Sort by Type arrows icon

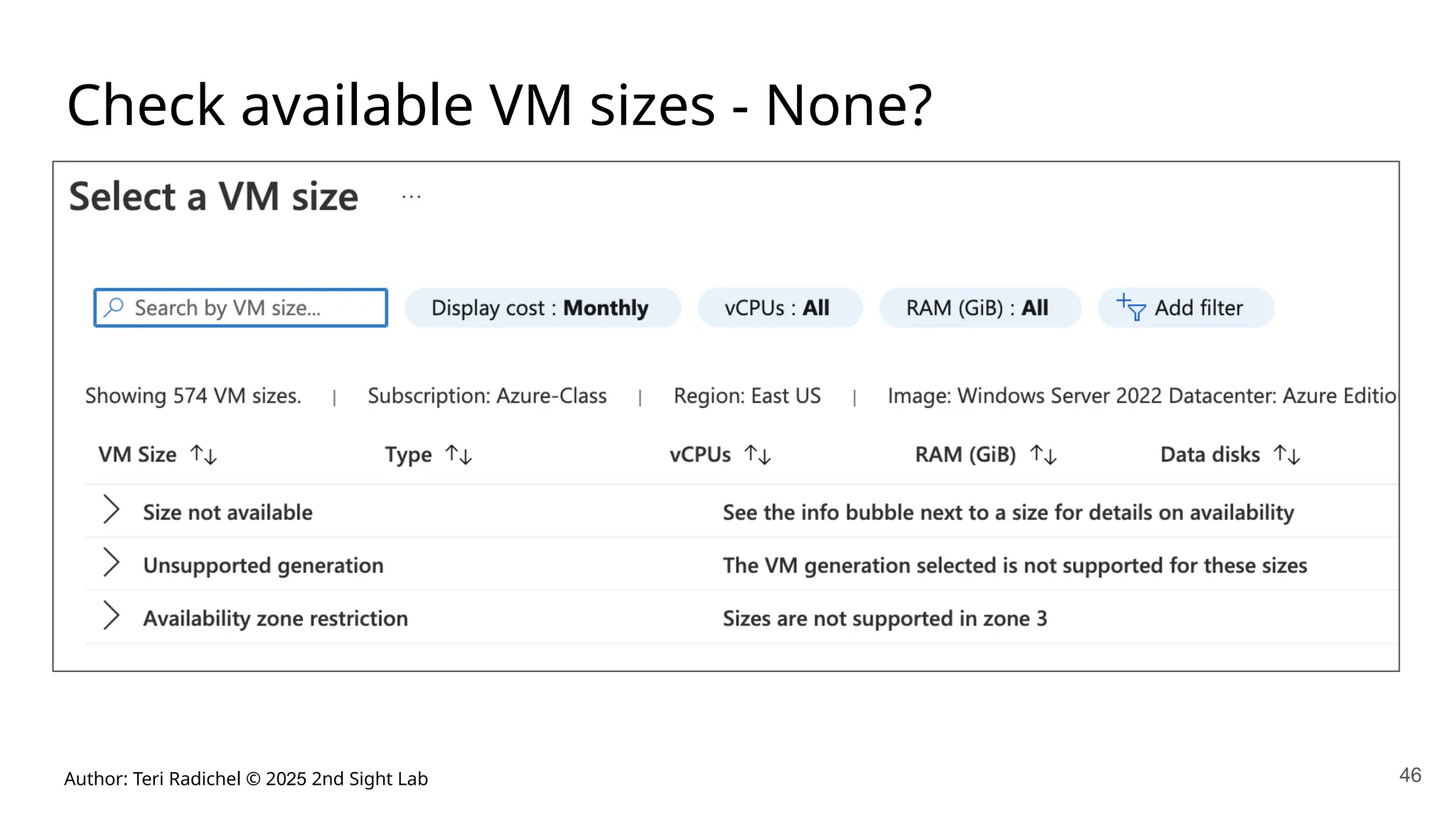[459, 455]
